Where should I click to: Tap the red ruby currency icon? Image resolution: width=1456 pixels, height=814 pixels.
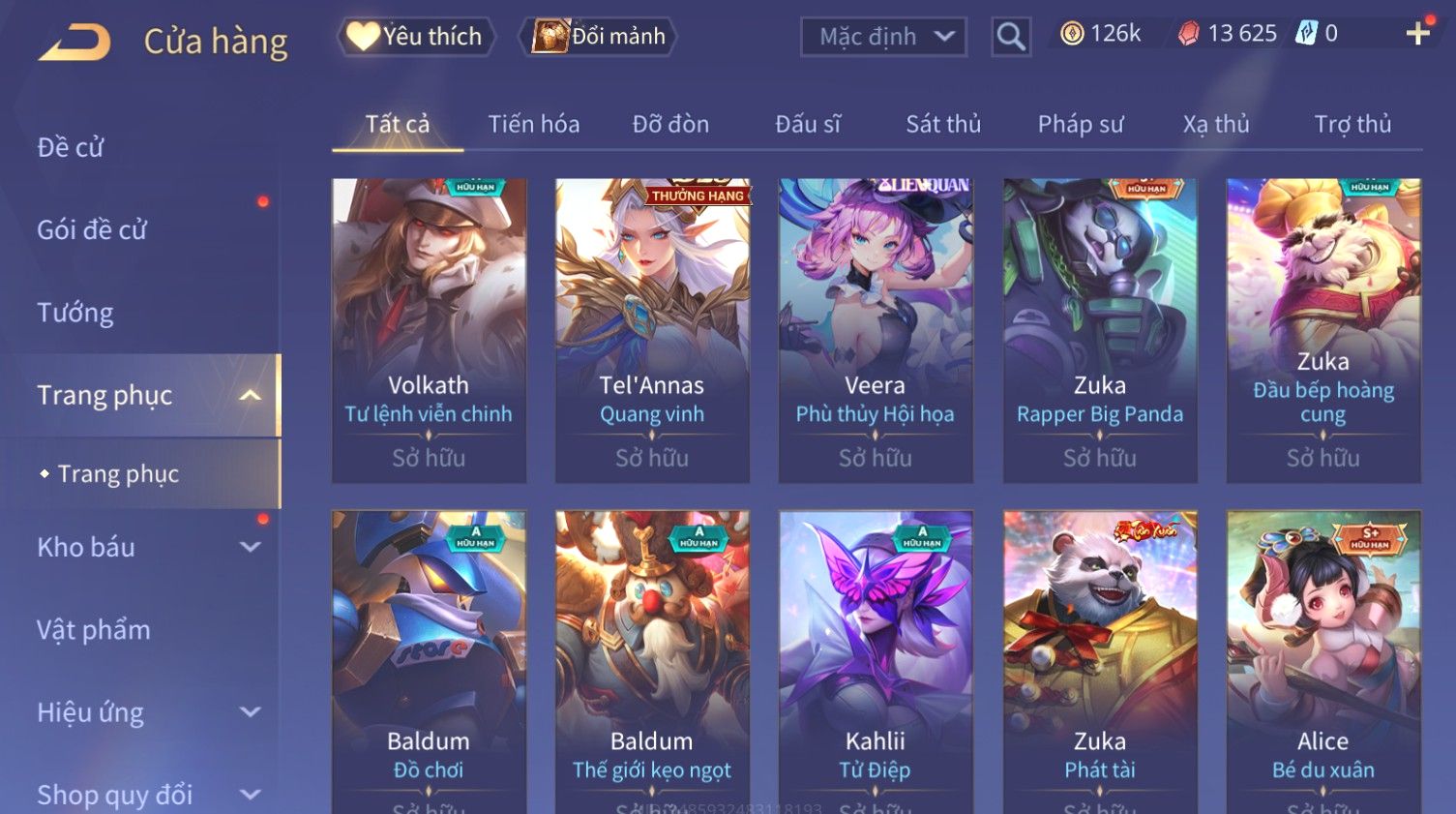pos(1189,34)
